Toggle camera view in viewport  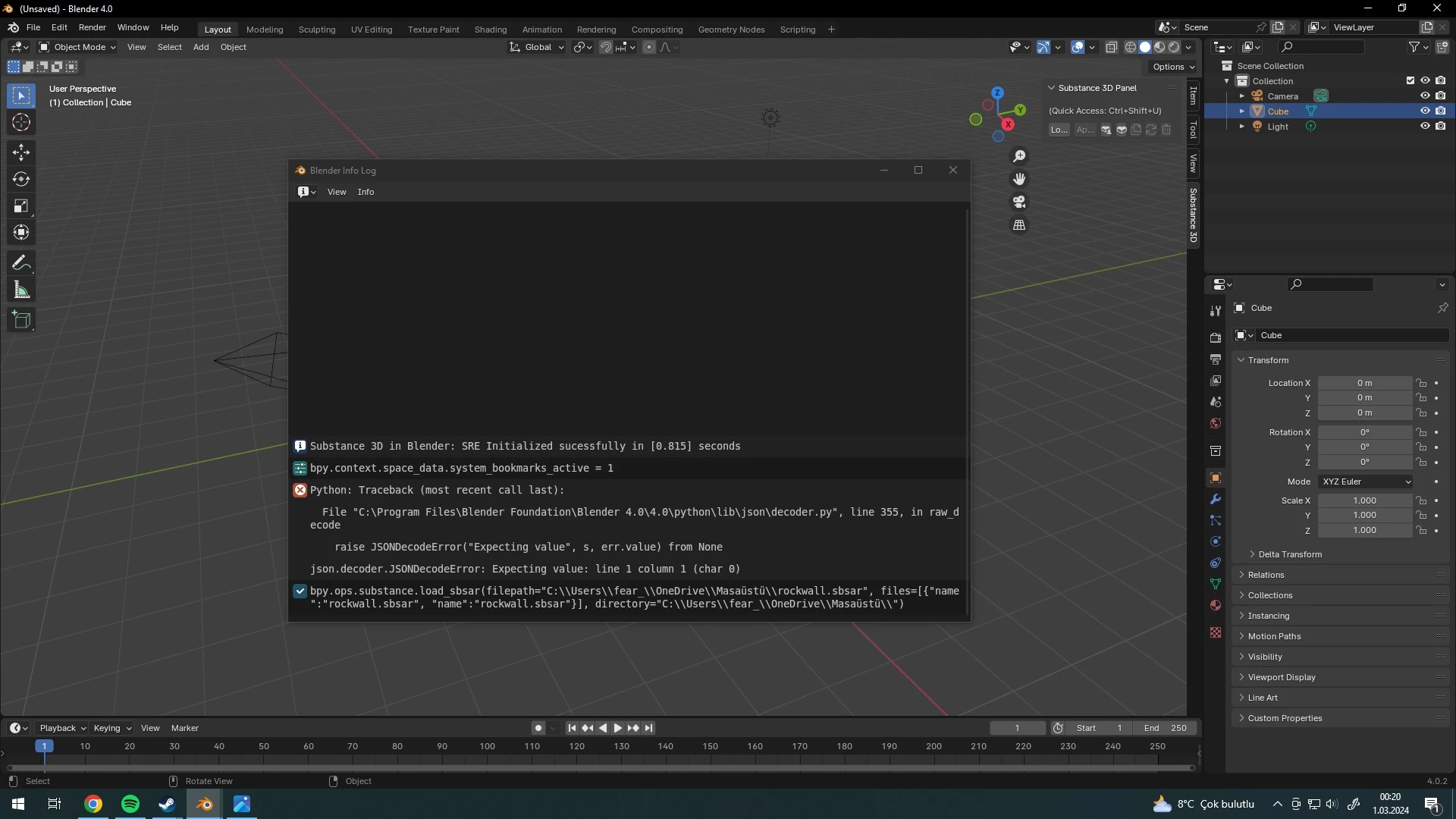click(x=1019, y=202)
